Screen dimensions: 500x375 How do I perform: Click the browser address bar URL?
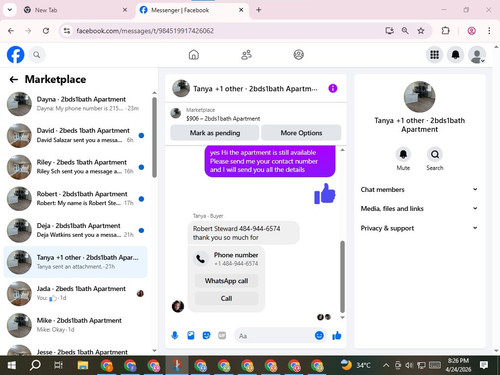pos(145,31)
